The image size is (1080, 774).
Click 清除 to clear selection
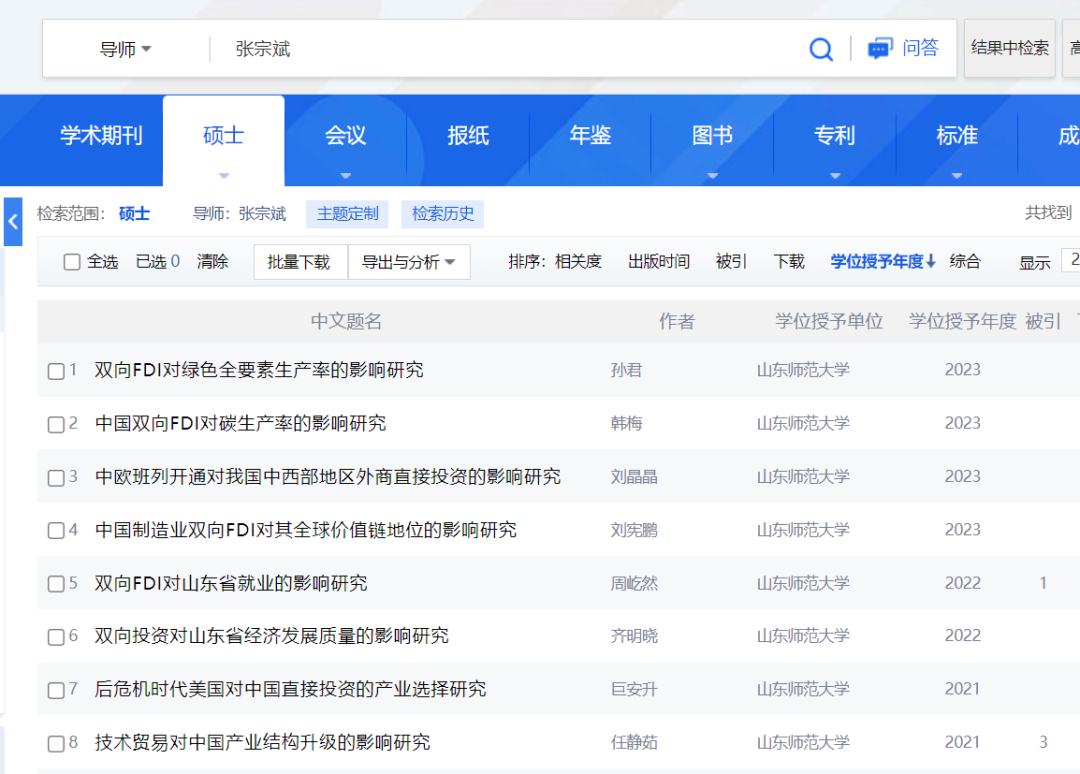coord(212,262)
